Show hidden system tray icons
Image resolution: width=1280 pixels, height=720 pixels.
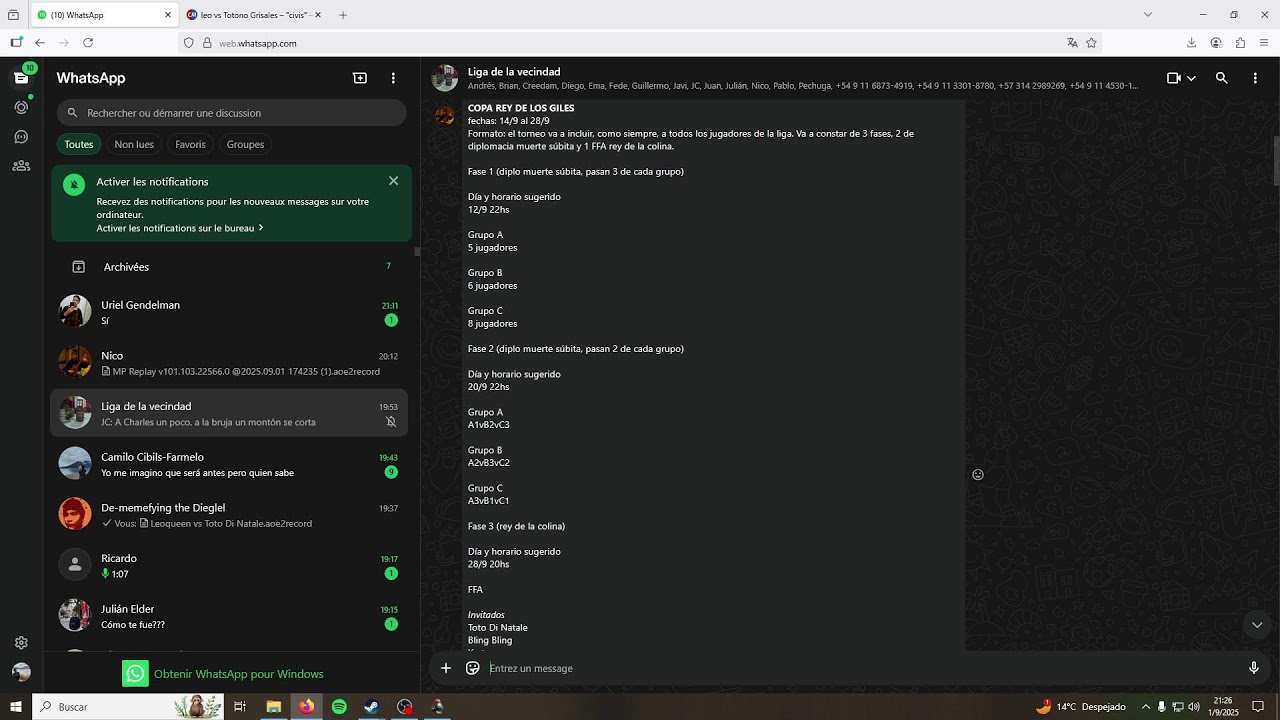(x=1146, y=707)
